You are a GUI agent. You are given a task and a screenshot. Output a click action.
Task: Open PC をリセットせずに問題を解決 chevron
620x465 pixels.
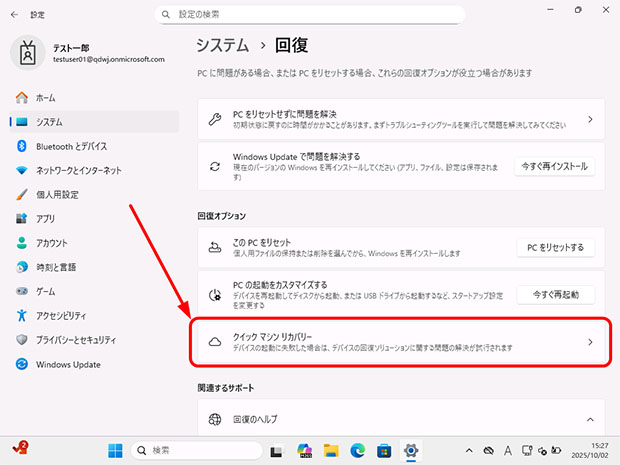point(590,119)
